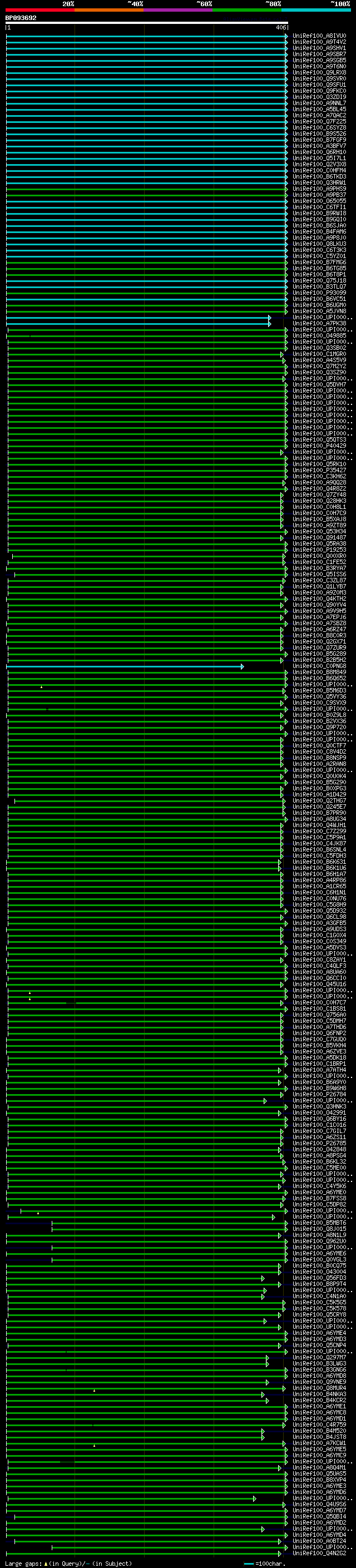This screenshot has height=1568, width=356.
Task: Click the red 20% identity legend bar
Action: (39, 10)
